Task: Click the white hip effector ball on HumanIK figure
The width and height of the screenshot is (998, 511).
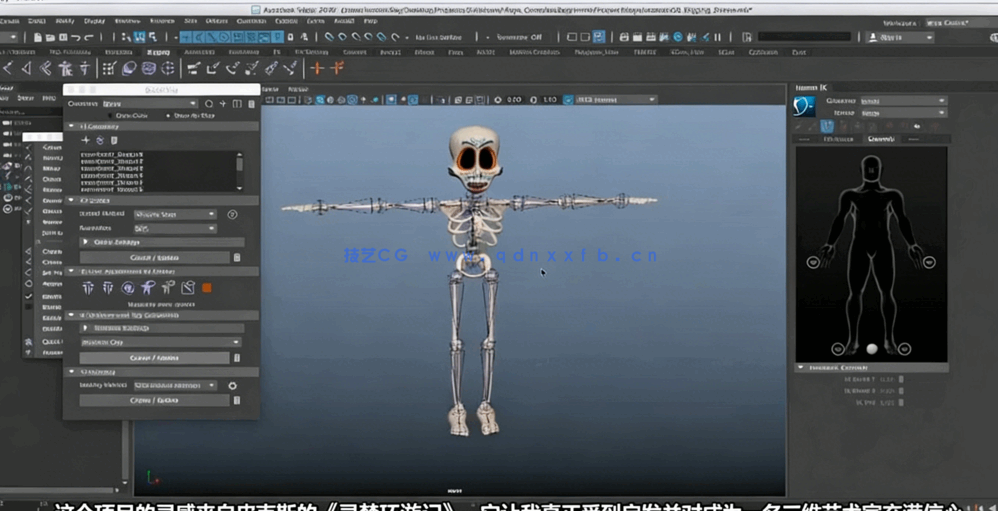Action: [870, 348]
